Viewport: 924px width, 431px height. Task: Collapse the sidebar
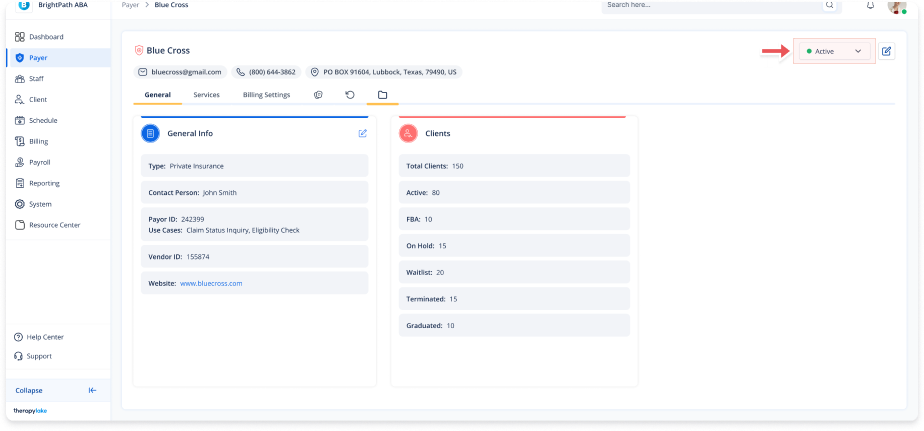58,390
